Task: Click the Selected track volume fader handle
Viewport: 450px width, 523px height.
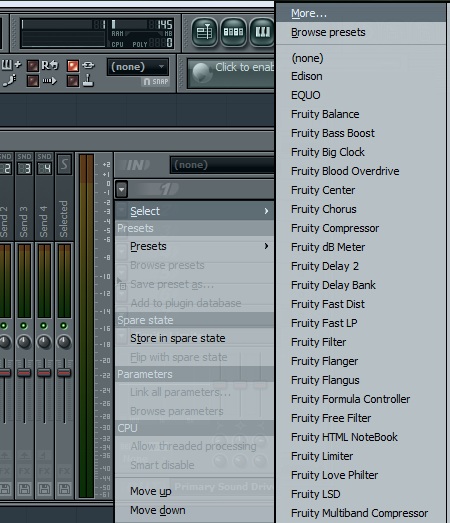Action: pos(64,372)
